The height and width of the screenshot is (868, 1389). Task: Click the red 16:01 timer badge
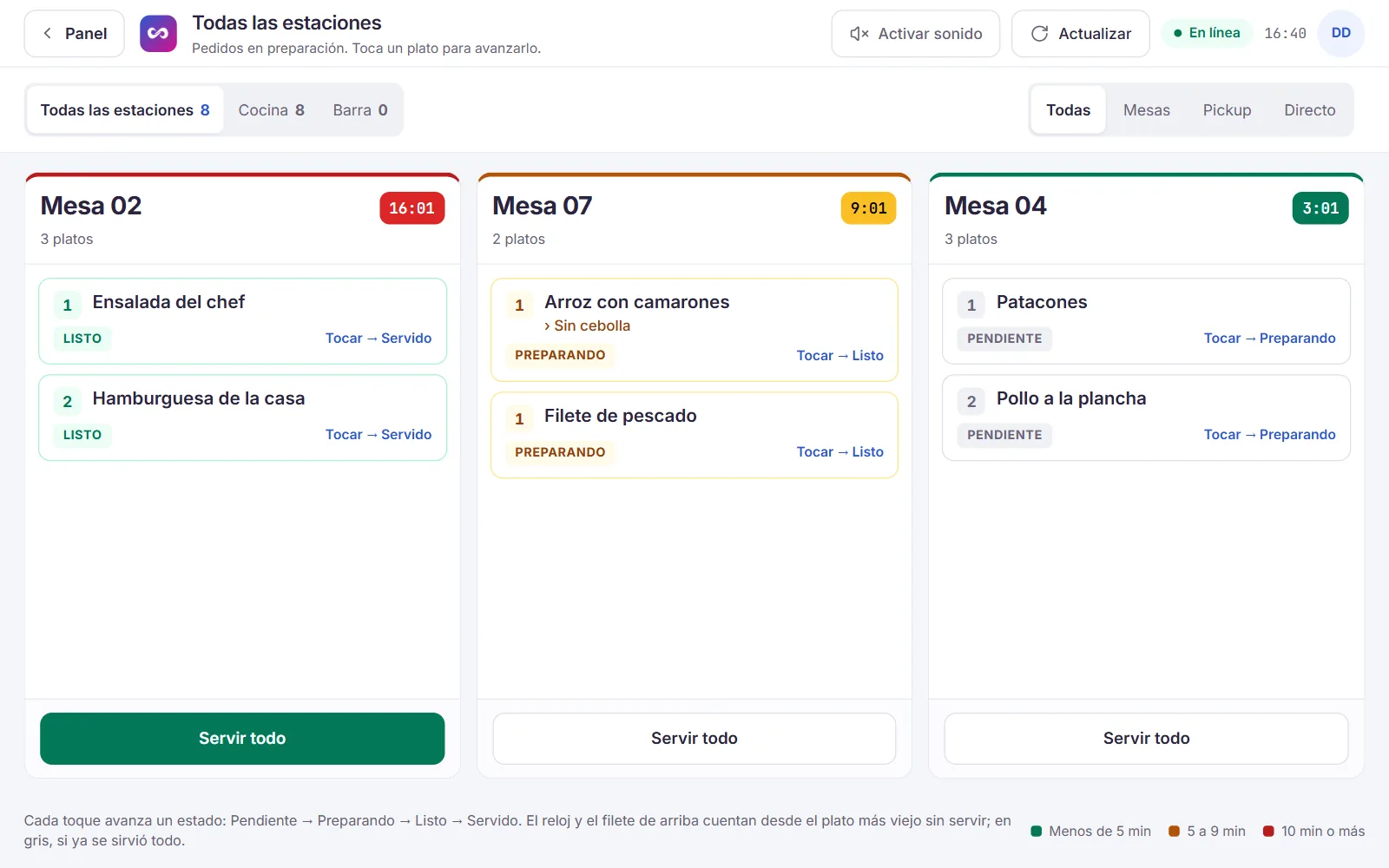tap(411, 208)
